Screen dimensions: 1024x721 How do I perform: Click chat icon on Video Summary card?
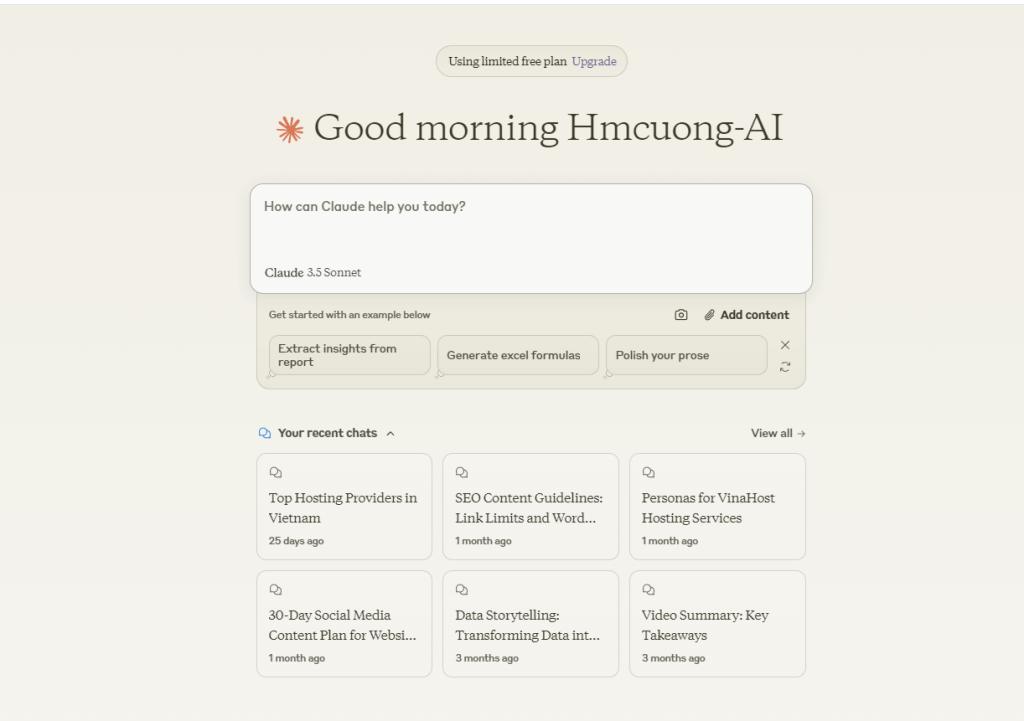(x=649, y=590)
